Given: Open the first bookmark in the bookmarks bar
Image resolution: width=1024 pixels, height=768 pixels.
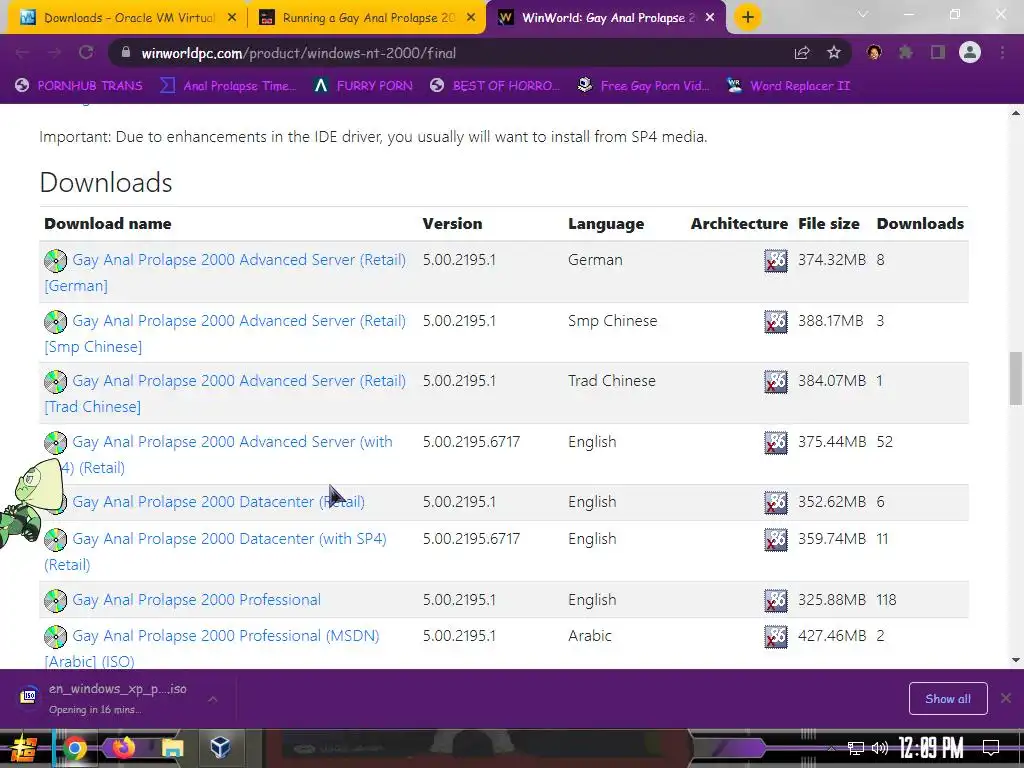Looking at the screenshot, I should coord(78,86).
